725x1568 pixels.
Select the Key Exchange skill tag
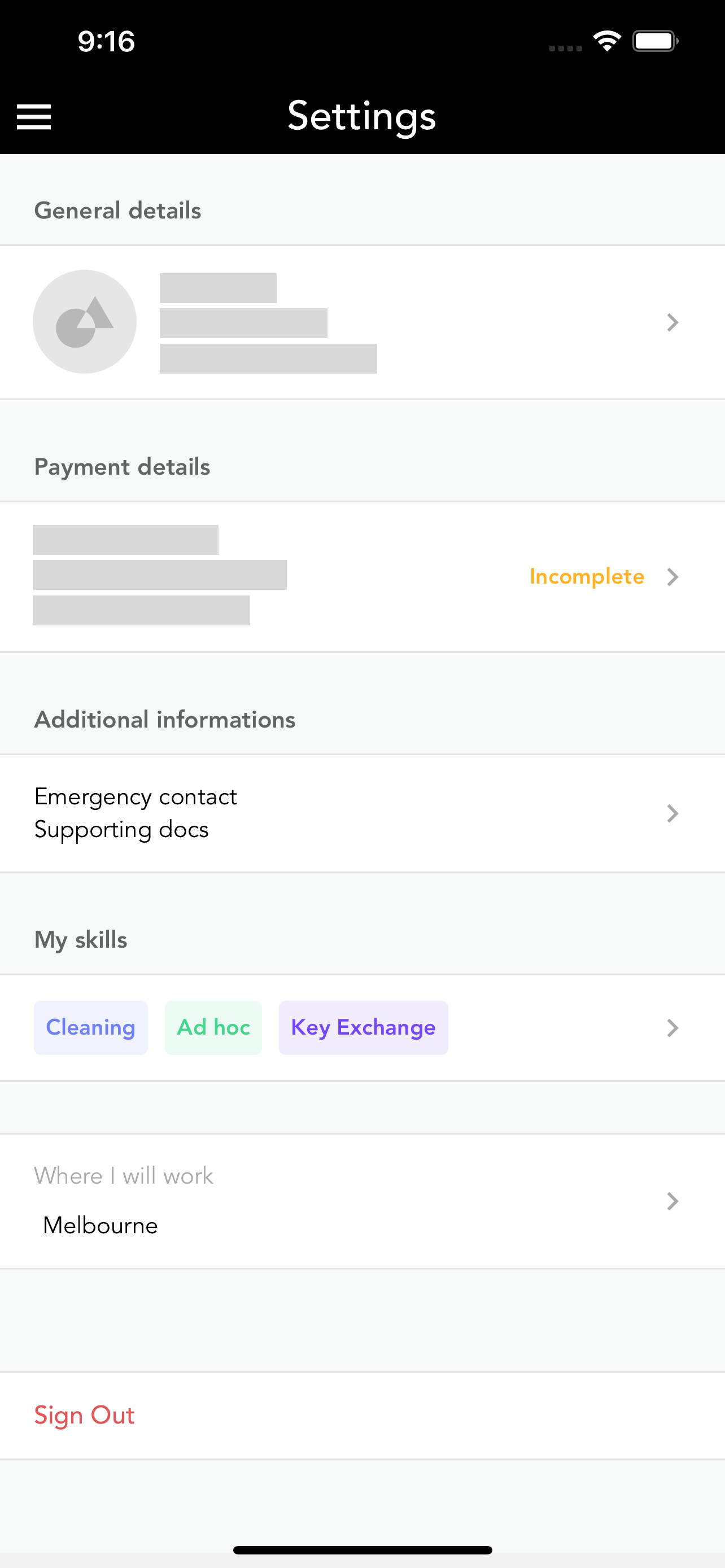click(x=364, y=1027)
